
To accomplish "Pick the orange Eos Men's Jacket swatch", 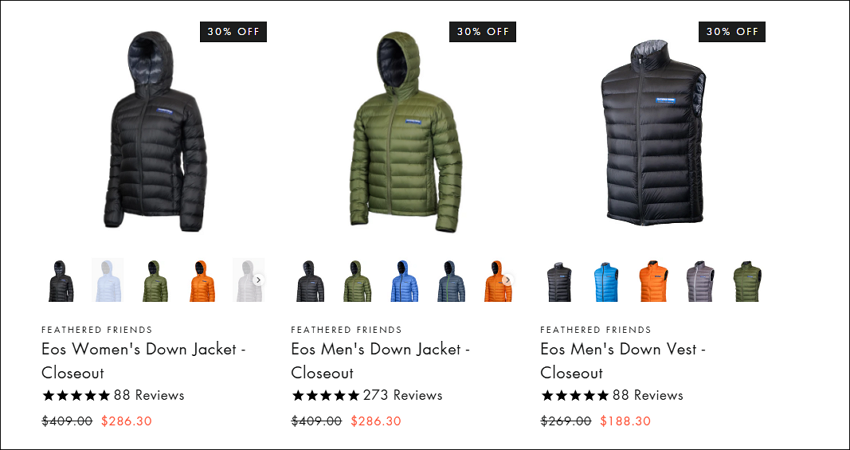I will pyautogui.click(x=498, y=280).
